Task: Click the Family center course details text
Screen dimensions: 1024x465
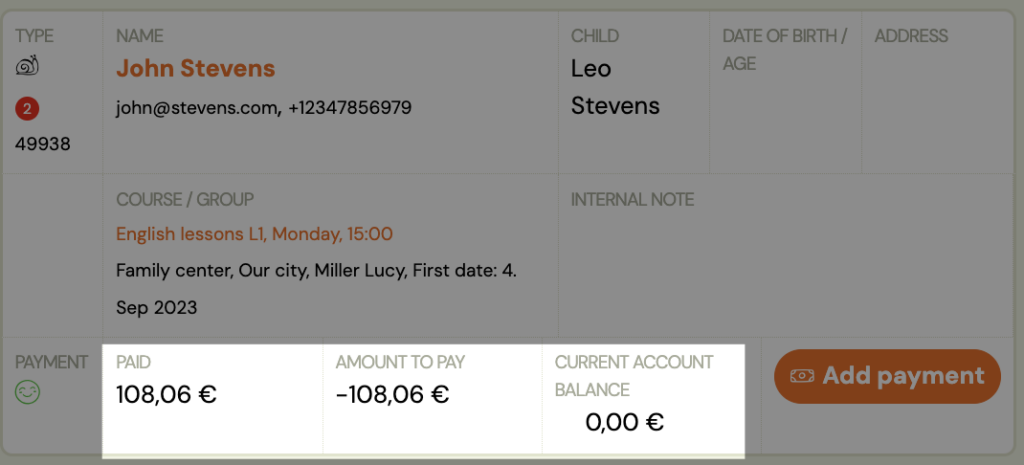Action: tap(317, 289)
